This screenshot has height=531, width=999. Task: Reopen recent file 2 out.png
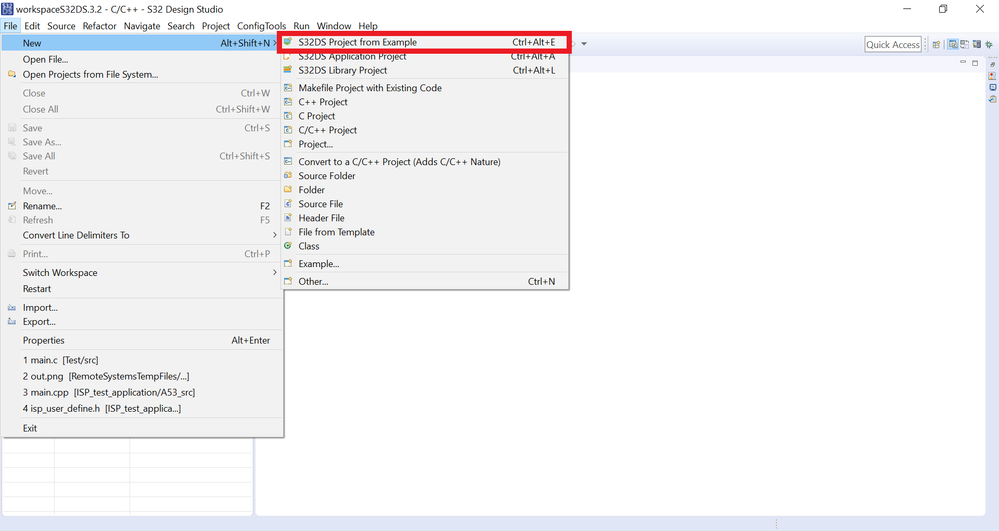(x=141, y=376)
